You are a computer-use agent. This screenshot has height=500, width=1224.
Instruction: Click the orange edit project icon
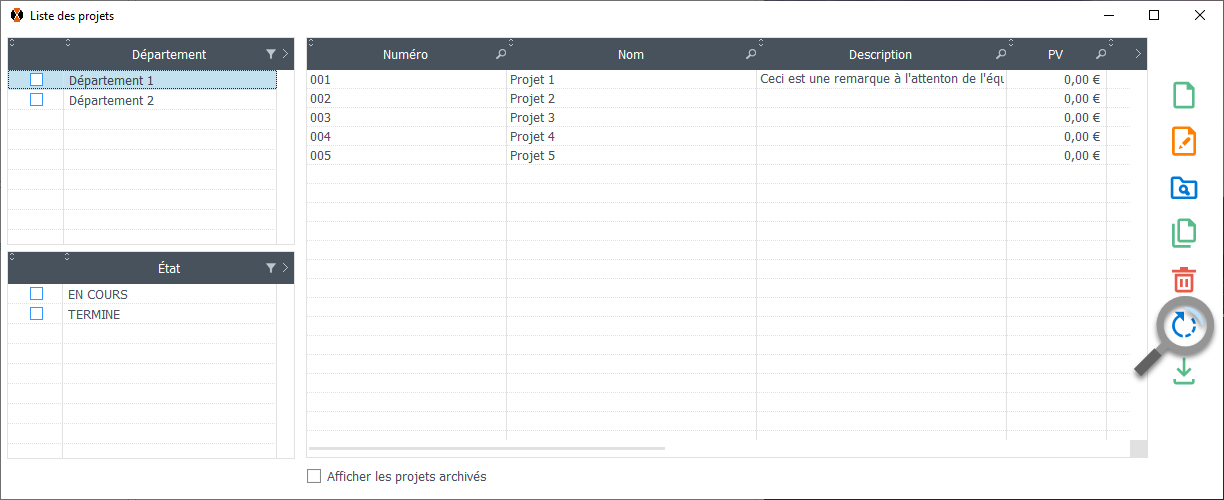pyautogui.click(x=1183, y=141)
